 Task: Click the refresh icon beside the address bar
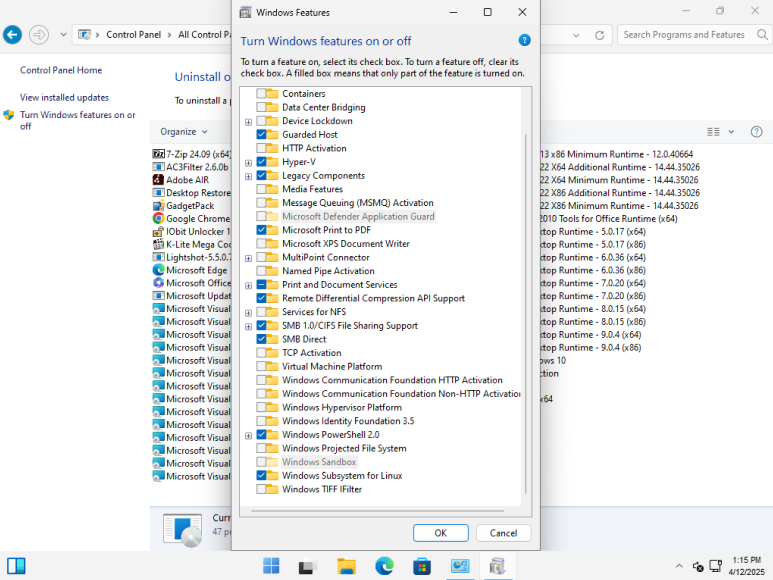pos(599,35)
